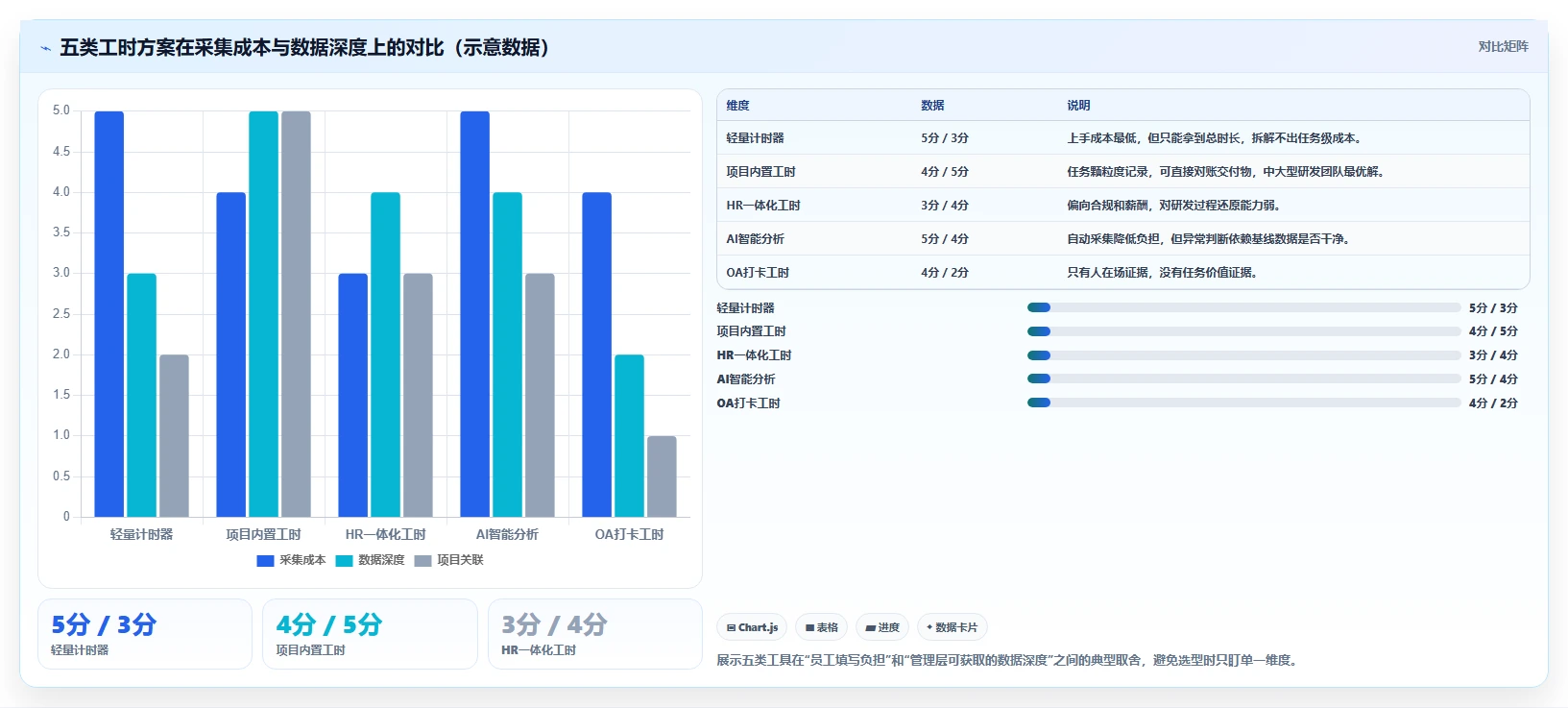Toggle the 数据深度 legend color box
The width and height of the screenshot is (1568, 708).
(x=344, y=561)
